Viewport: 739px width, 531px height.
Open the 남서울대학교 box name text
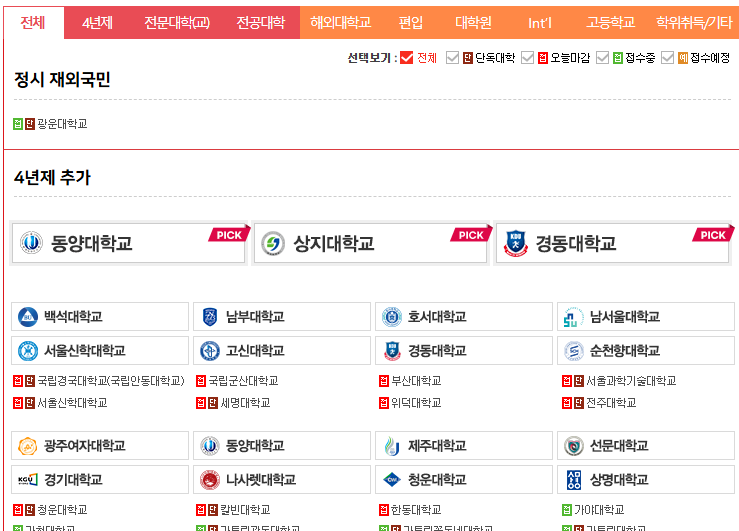click(624, 317)
